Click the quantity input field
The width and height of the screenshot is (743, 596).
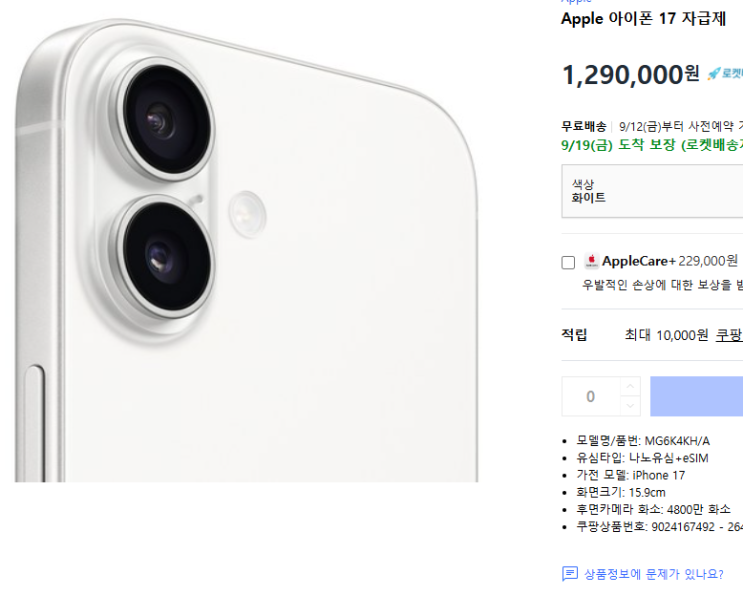point(590,396)
